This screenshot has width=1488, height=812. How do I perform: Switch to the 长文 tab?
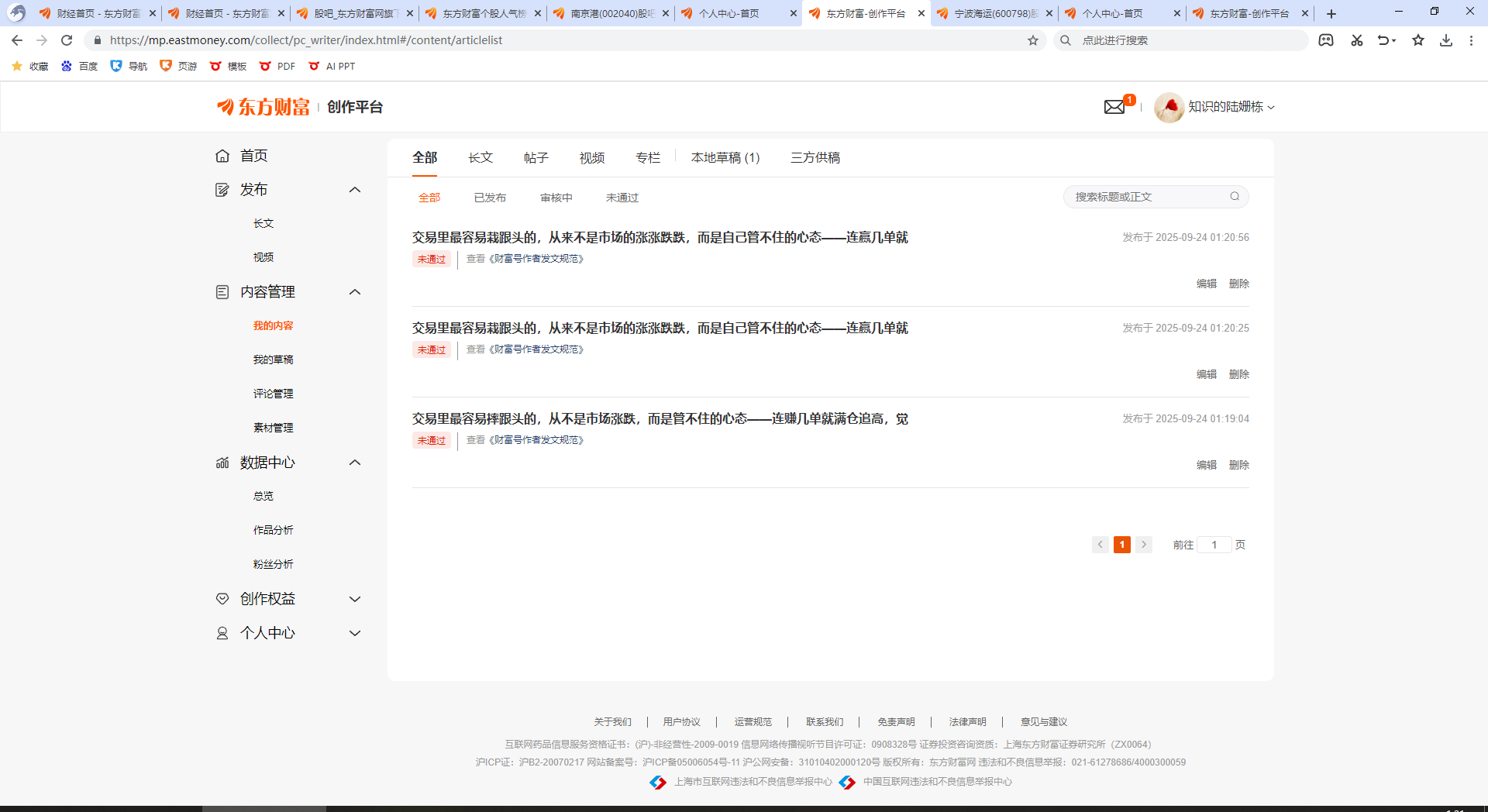(480, 157)
